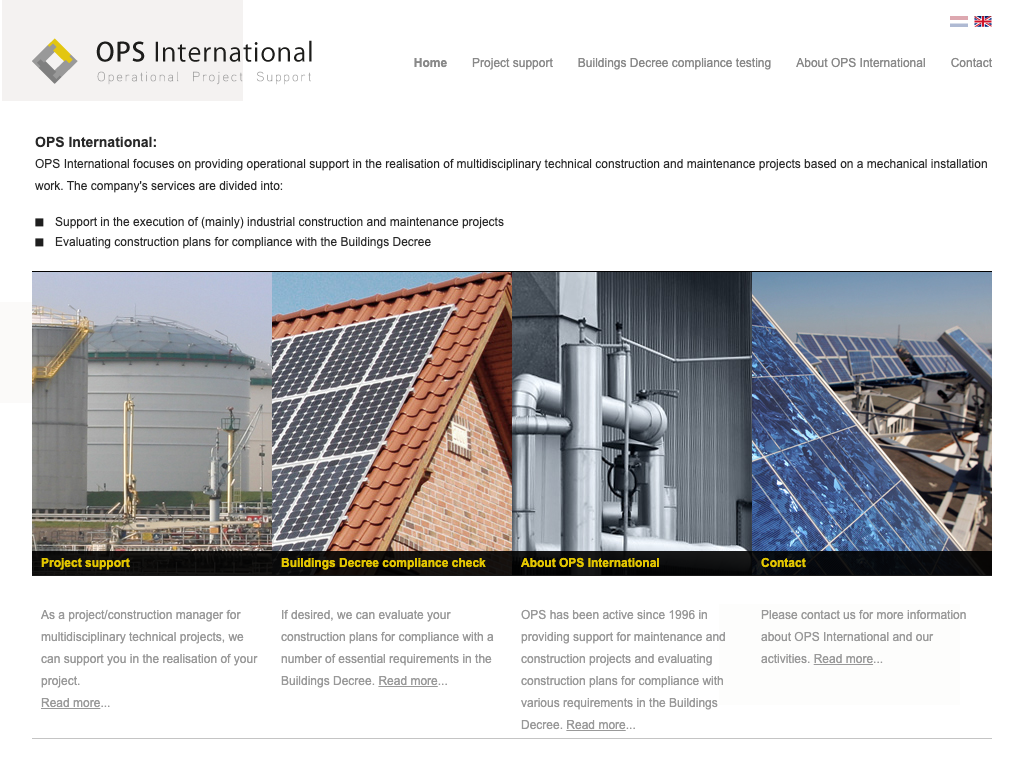Follow Read more under Buildings Decree text
This screenshot has width=1024, height=768.
click(x=408, y=681)
